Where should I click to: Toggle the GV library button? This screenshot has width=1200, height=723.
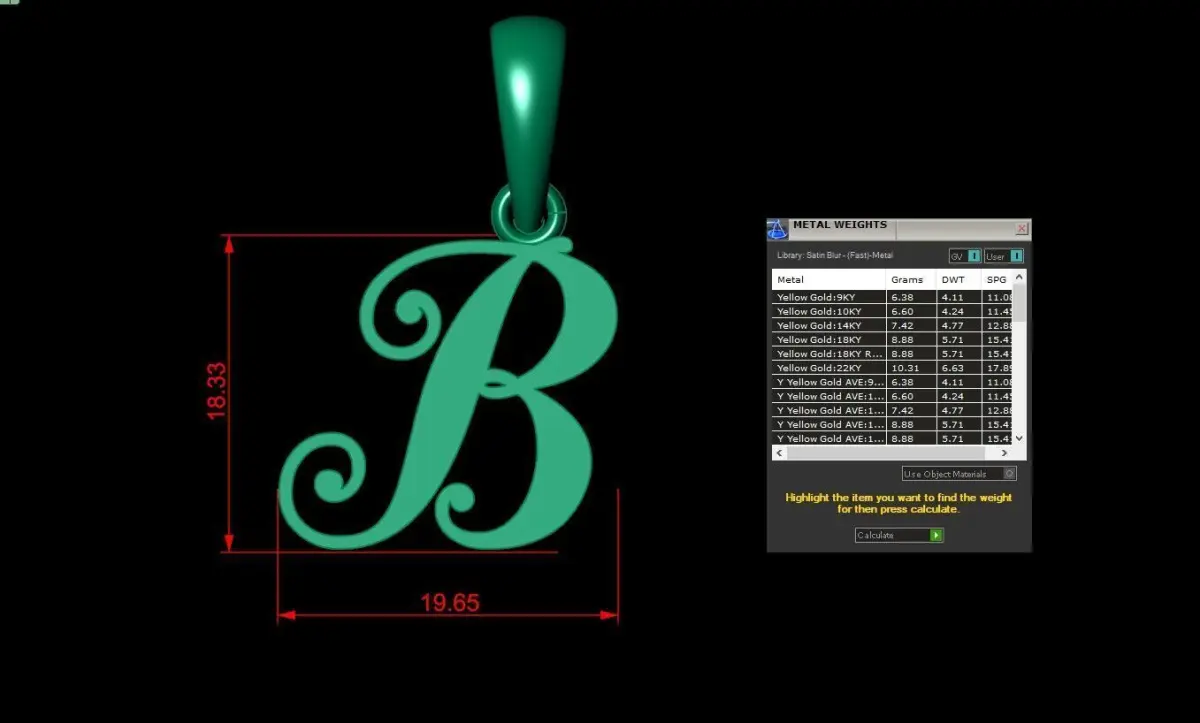pos(965,256)
